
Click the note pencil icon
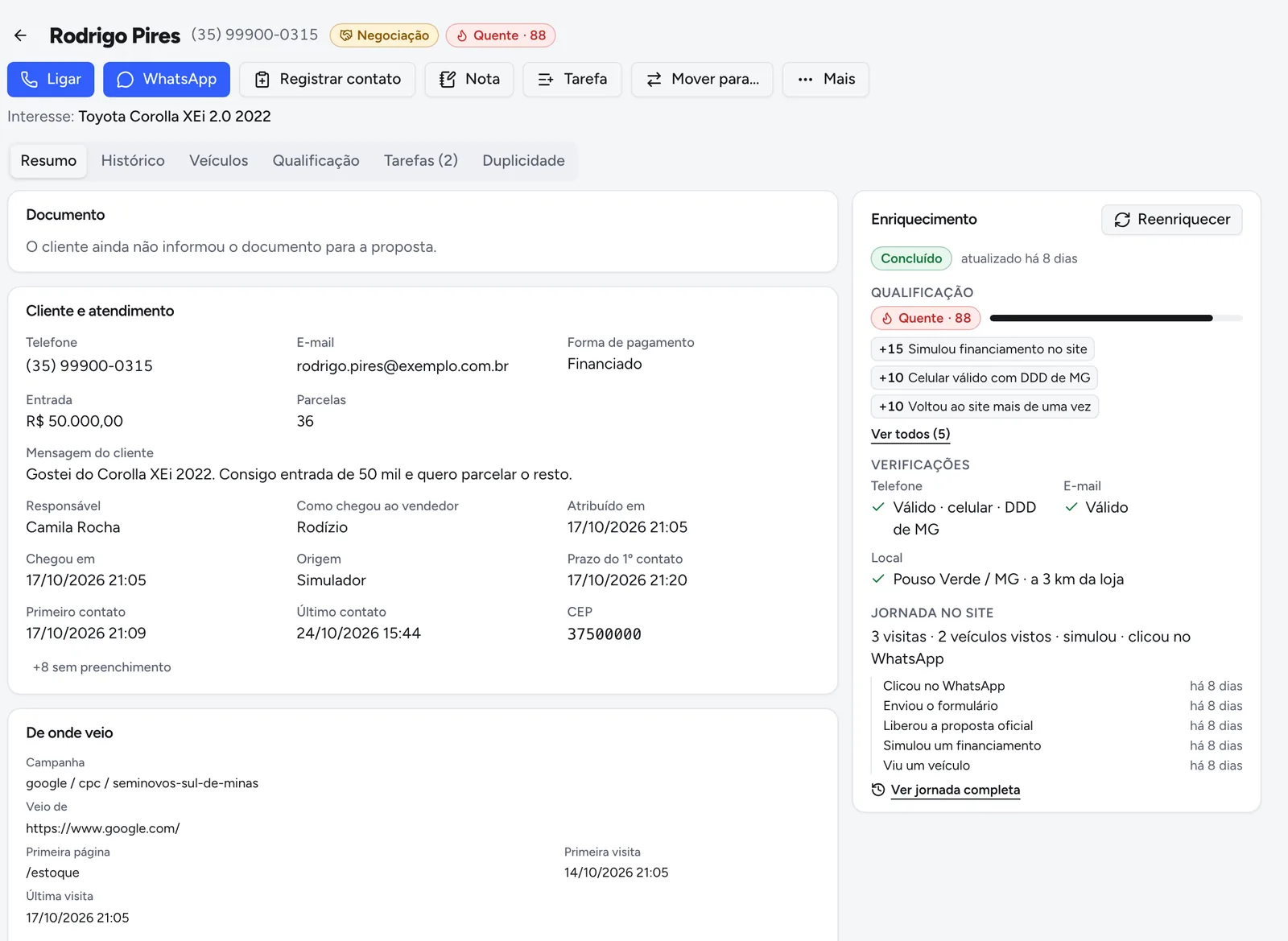[448, 80]
